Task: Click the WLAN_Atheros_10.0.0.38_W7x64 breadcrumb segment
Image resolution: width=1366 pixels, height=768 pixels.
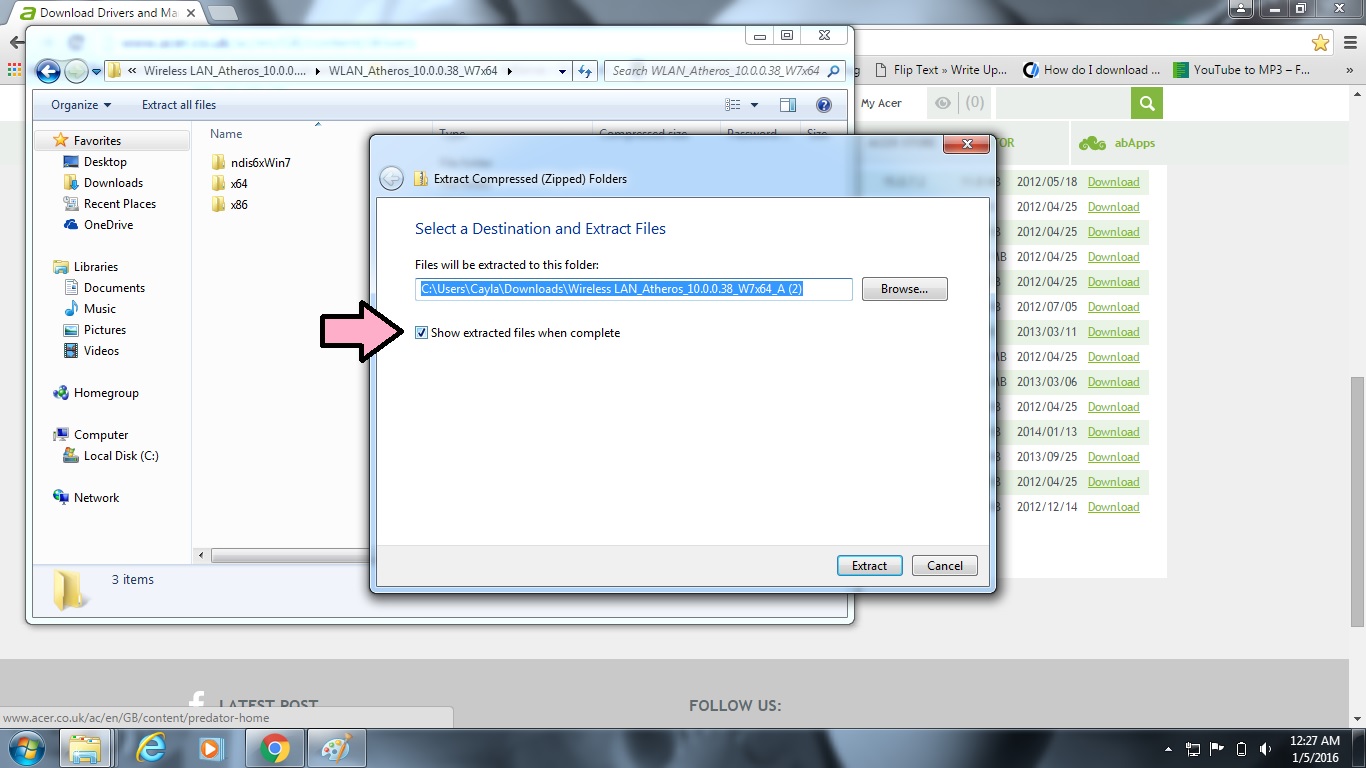Action: (x=413, y=71)
